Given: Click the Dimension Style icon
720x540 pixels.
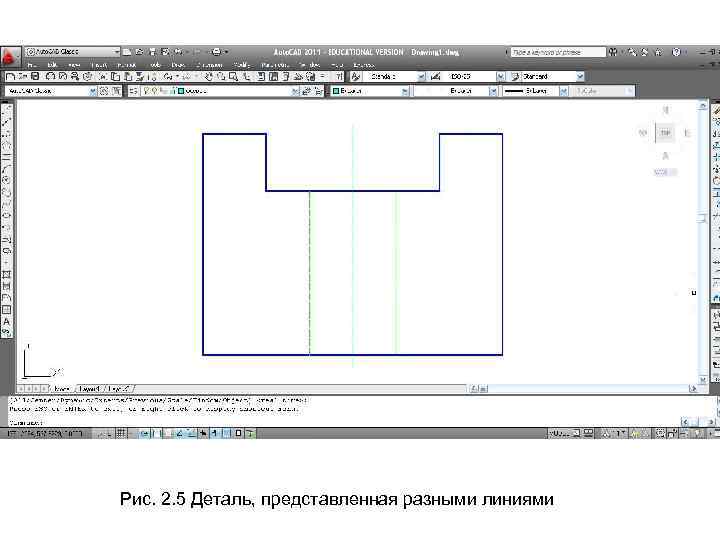Looking at the screenshot, I should 435,76.
